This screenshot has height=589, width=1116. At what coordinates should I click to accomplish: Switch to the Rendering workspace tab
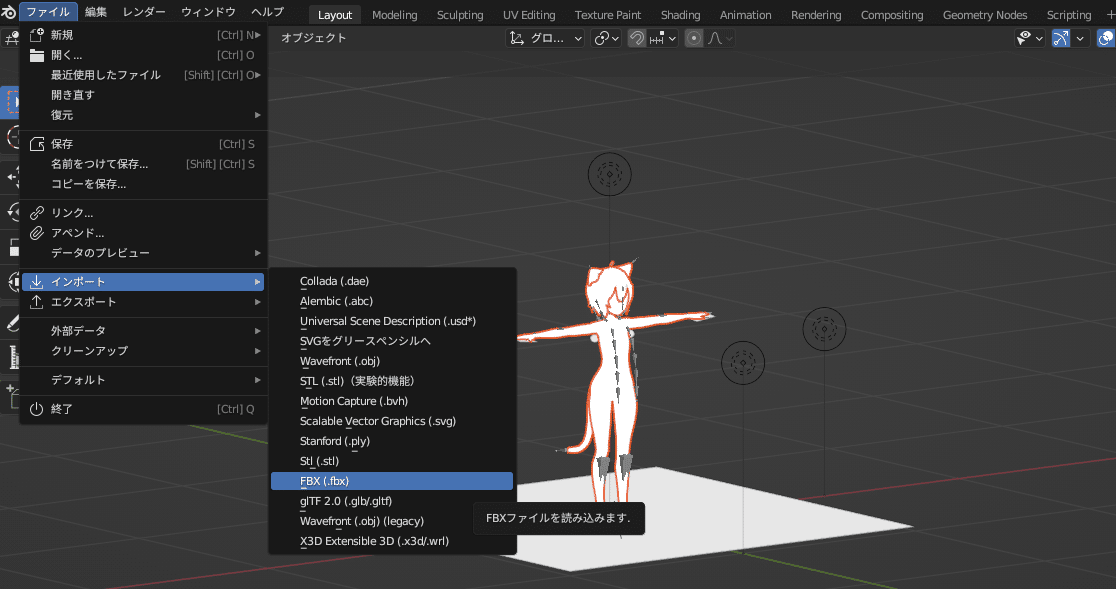coord(816,15)
